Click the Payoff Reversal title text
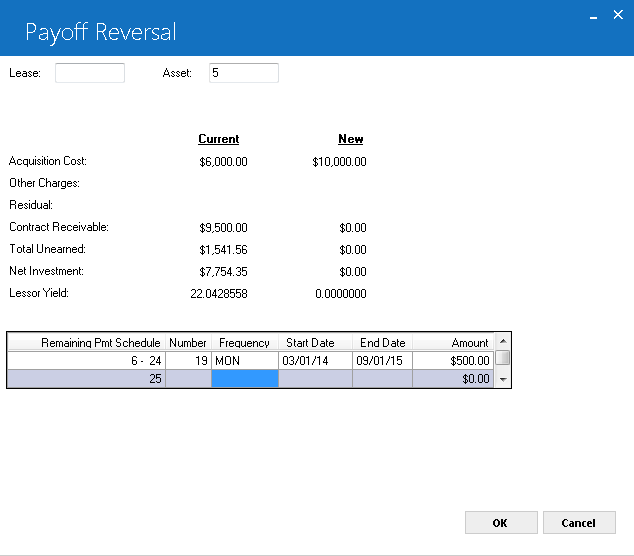The width and height of the screenshot is (634, 556). tap(101, 32)
